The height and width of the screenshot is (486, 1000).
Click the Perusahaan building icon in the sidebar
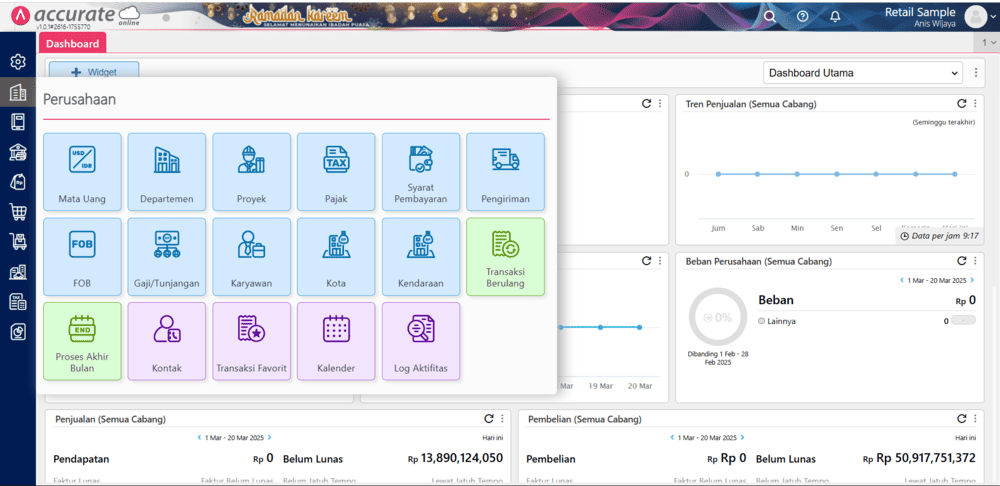[18, 92]
